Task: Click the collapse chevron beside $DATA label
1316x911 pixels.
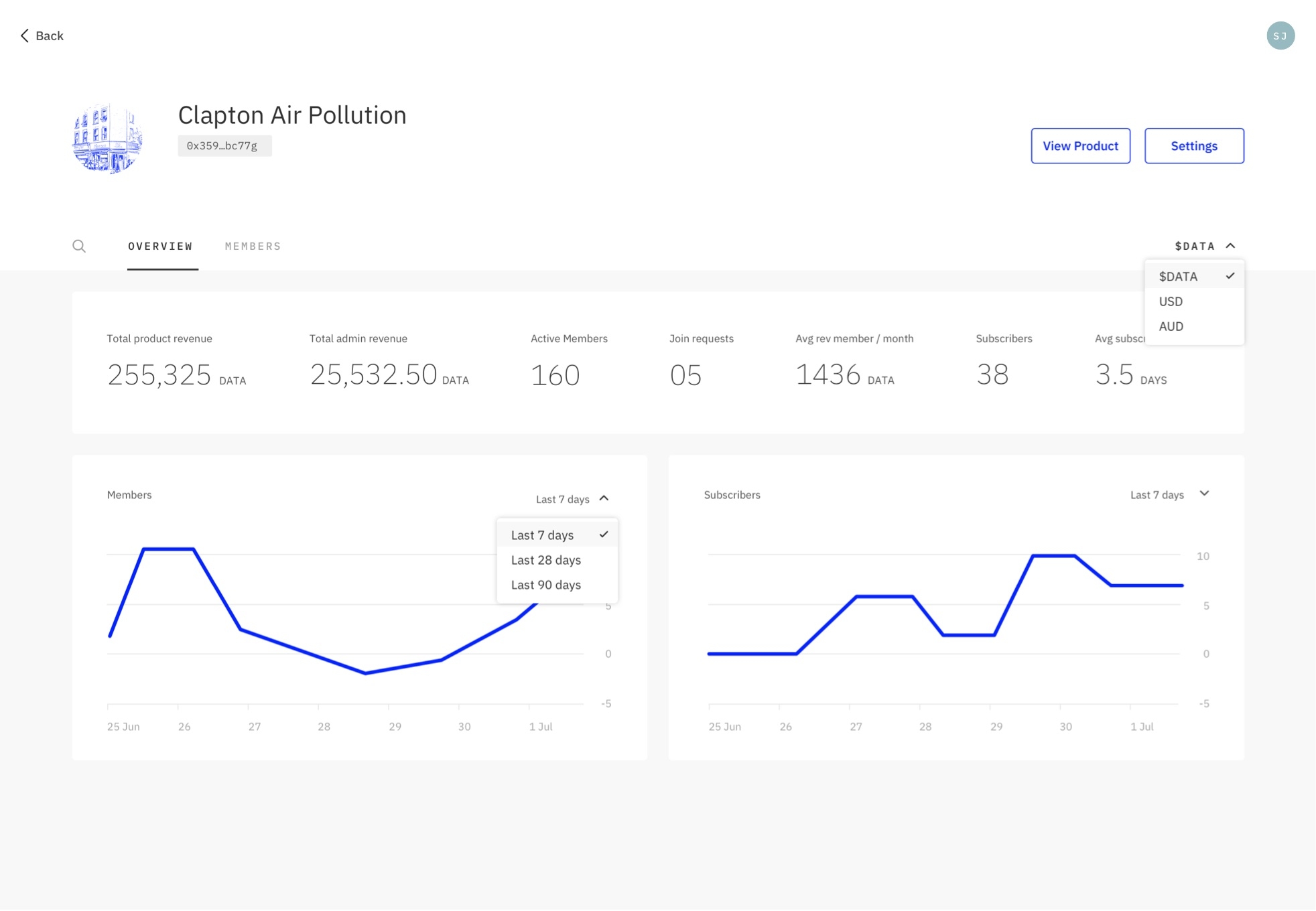Action: click(x=1230, y=245)
